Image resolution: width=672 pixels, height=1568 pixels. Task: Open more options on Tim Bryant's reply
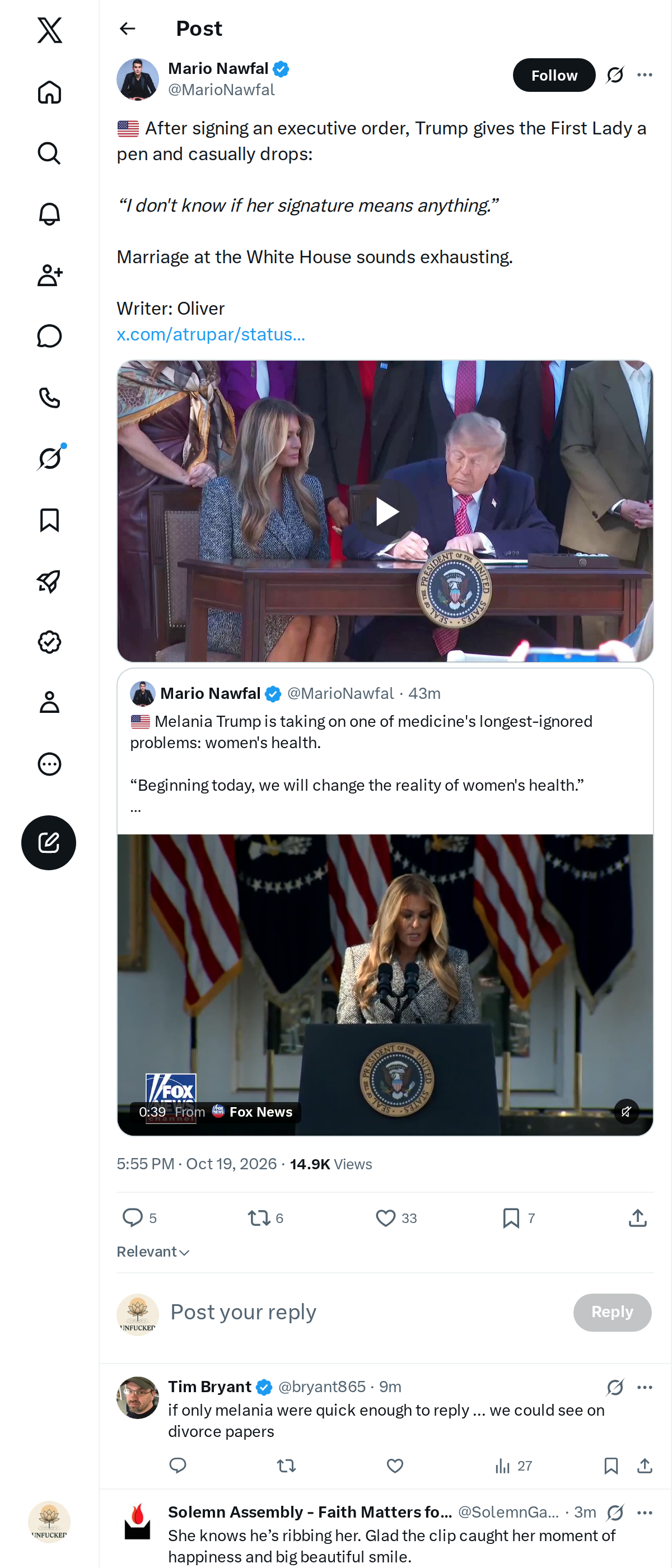645,1387
